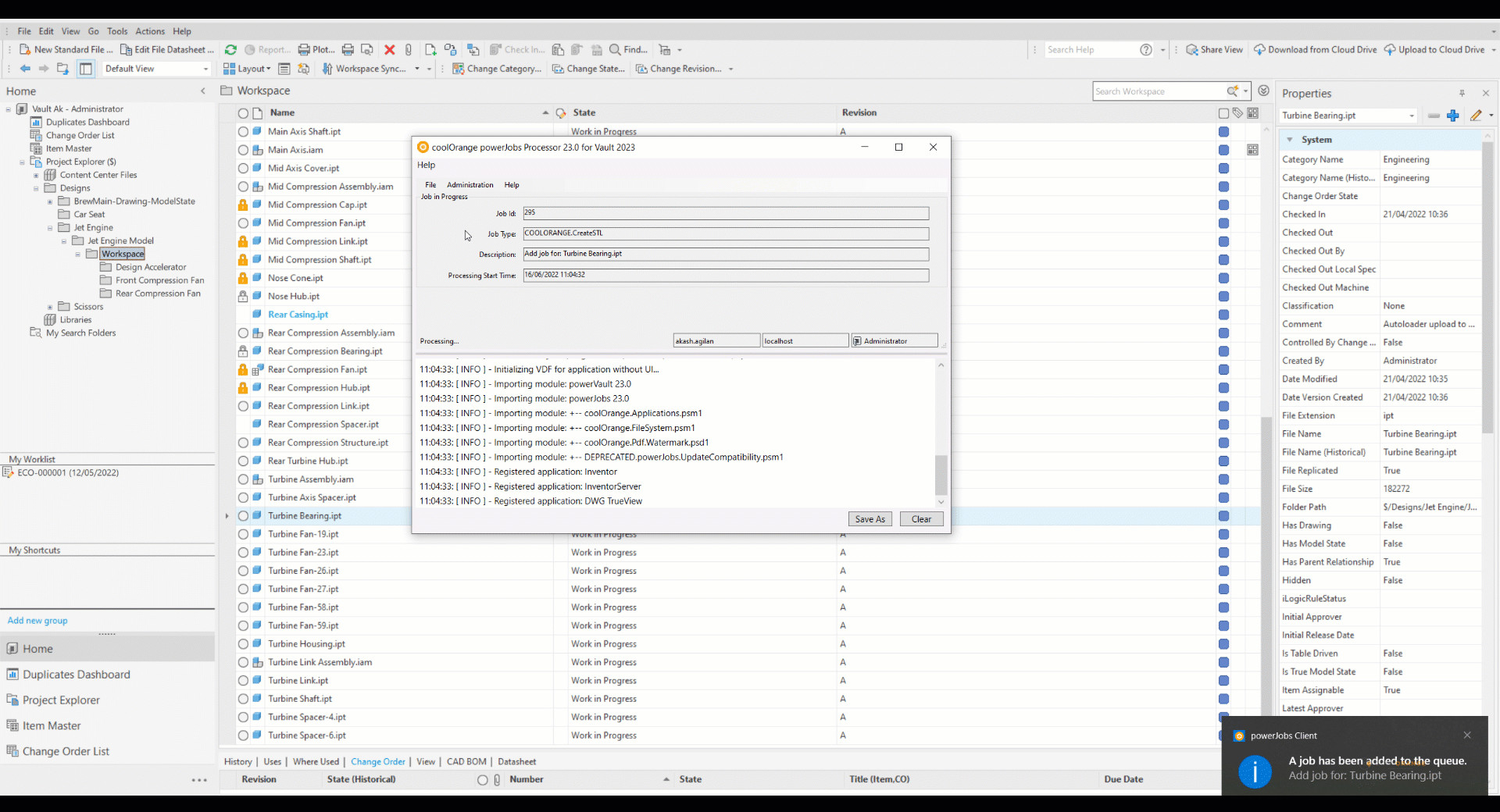Select radio circle for Turbine Housing.ipt
Image resolution: width=1500 pixels, height=812 pixels.
243,644
